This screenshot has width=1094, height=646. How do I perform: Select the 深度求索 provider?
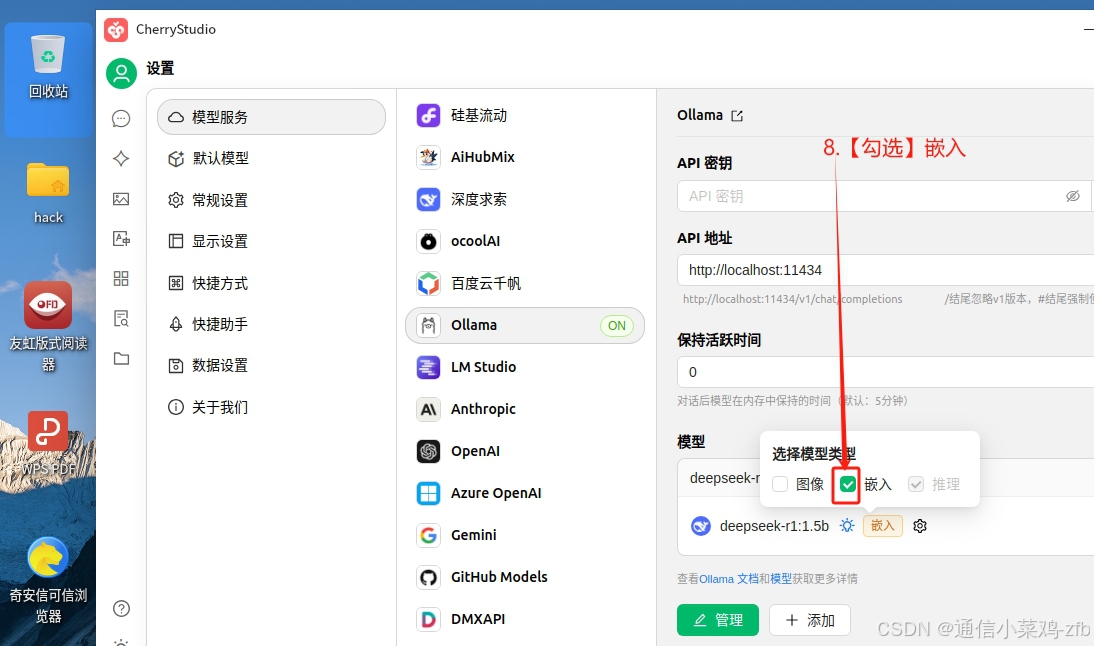(x=525, y=200)
